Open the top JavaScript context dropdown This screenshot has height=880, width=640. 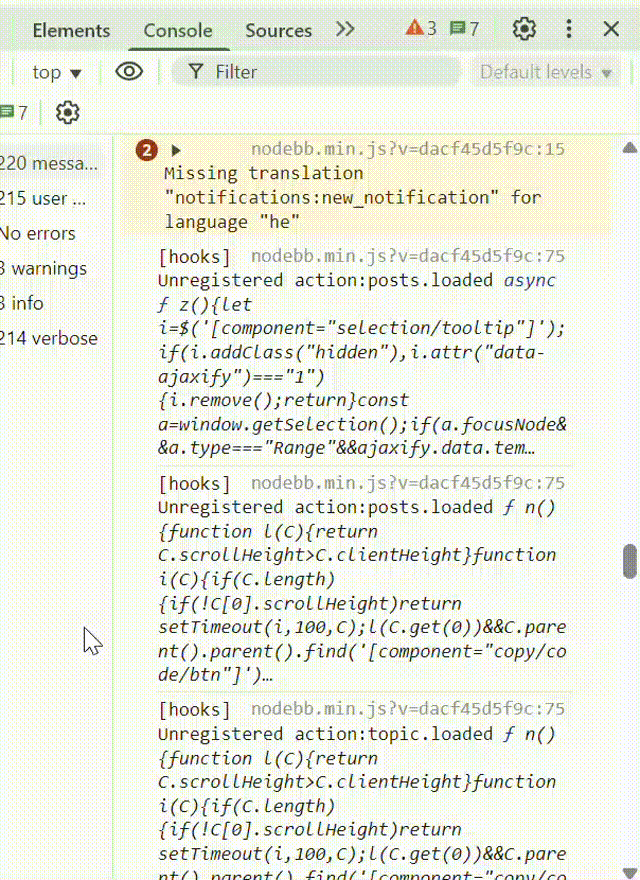coord(57,72)
